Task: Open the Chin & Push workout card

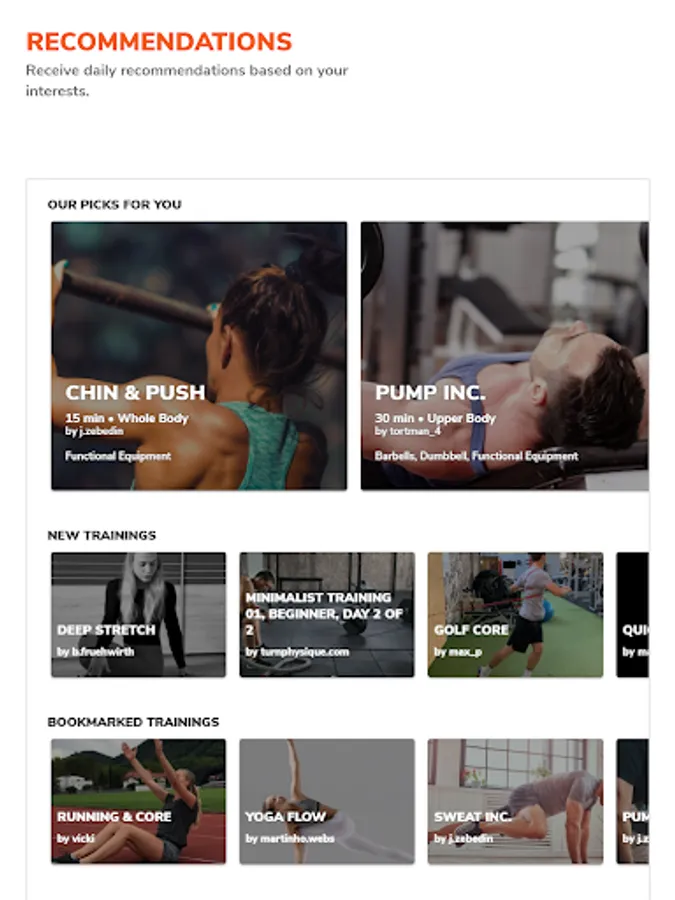Action: coord(199,356)
